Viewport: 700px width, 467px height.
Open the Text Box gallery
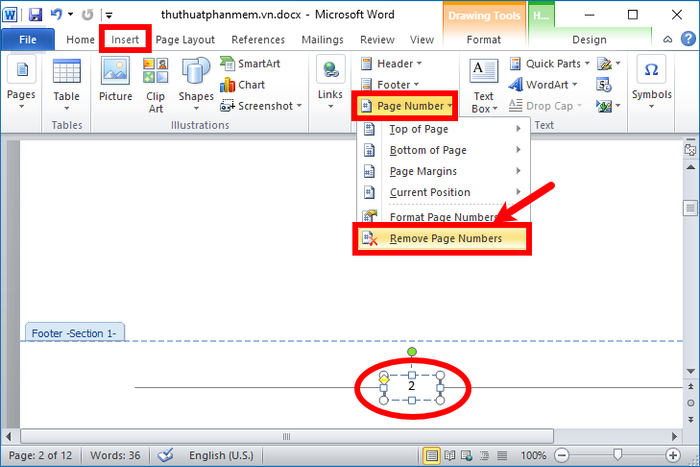pyautogui.click(x=483, y=85)
